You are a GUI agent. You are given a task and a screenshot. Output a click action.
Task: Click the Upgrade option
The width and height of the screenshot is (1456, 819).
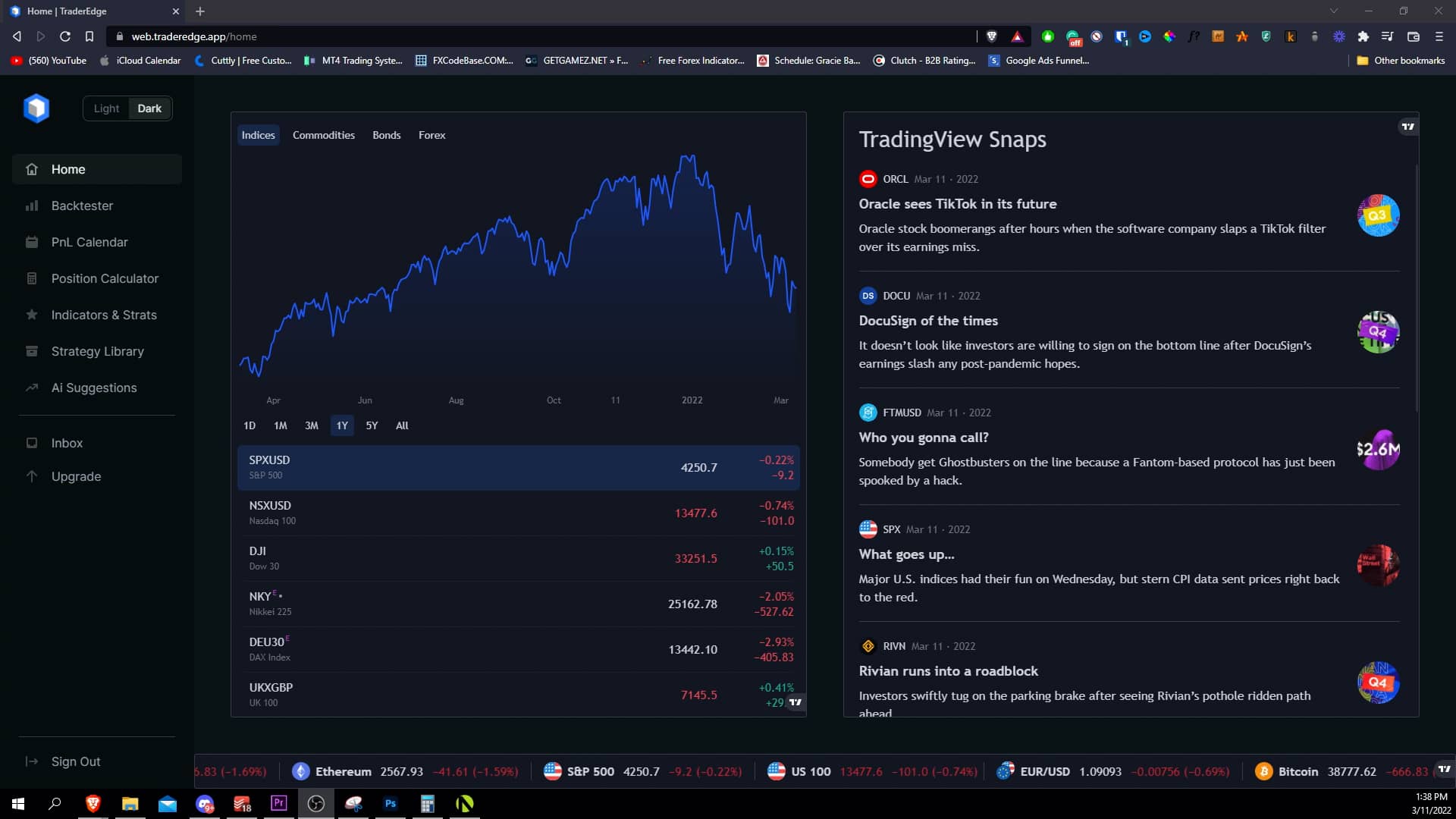(x=75, y=476)
